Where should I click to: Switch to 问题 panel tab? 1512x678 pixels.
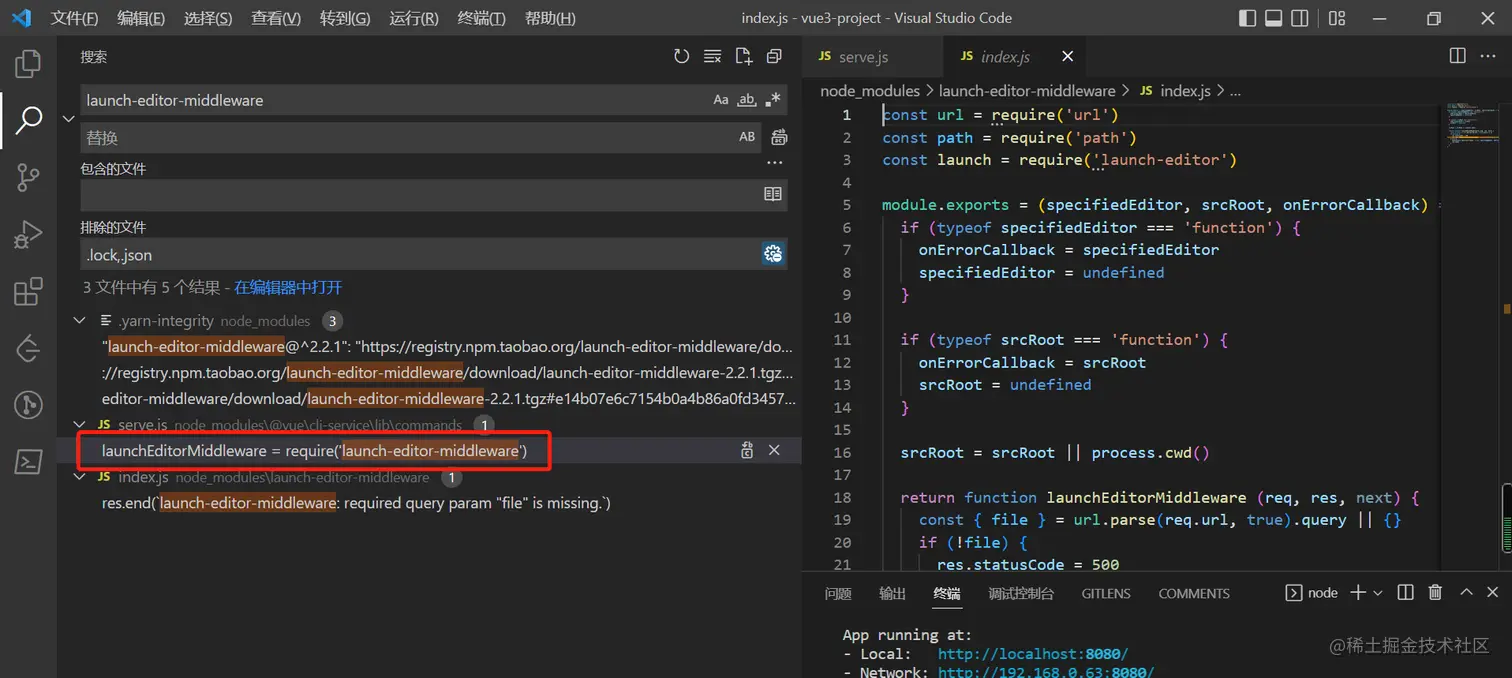pos(838,593)
